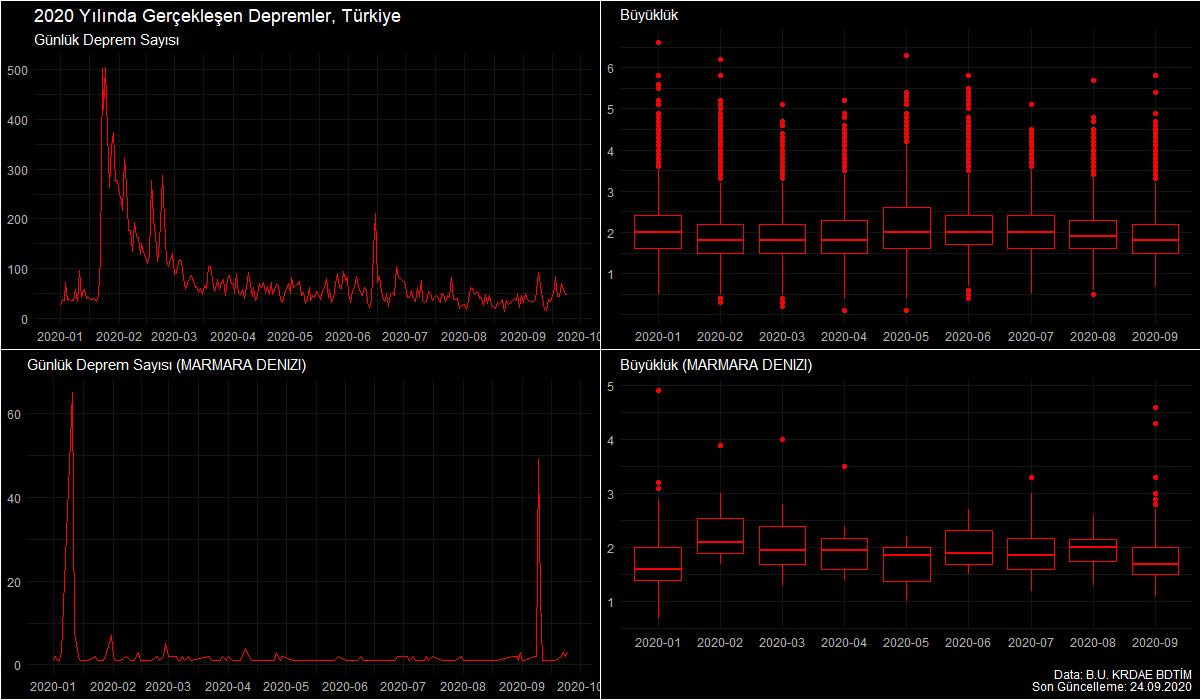Click 2020-05 x-axis label in top Büyüklük chart
The width and height of the screenshot is (1200, 700).
click(x=907, y=337)
